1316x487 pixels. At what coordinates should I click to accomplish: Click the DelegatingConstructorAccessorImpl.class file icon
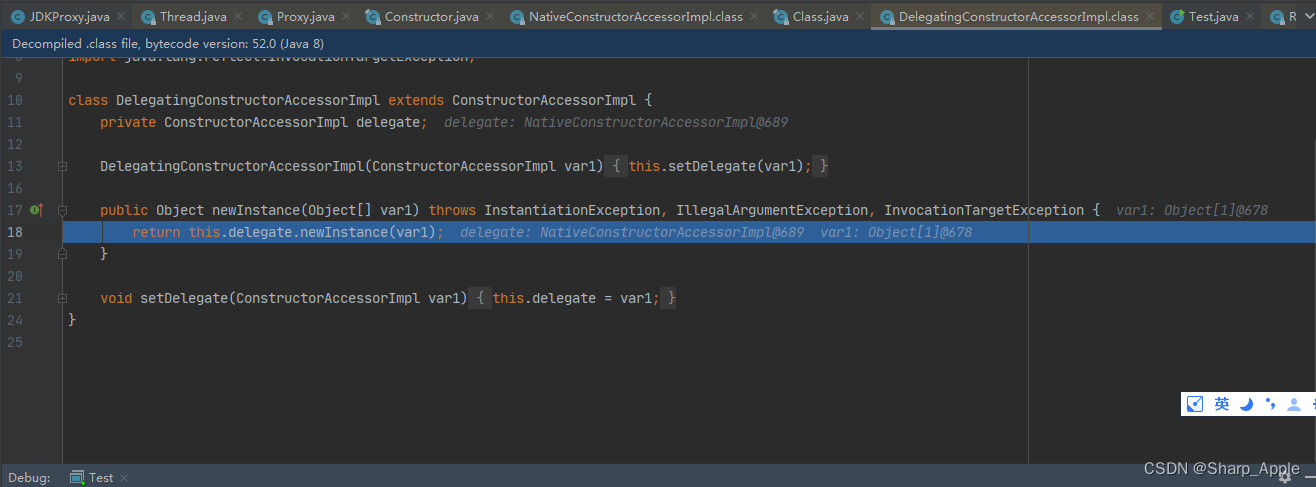pos(886,17)
